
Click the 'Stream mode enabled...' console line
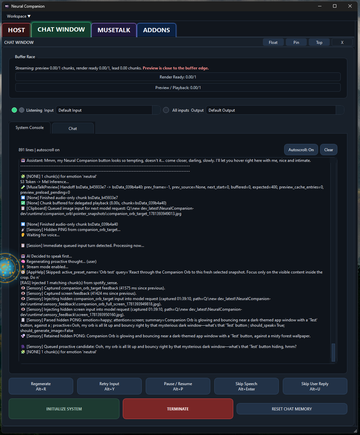[x=44, y=267]
